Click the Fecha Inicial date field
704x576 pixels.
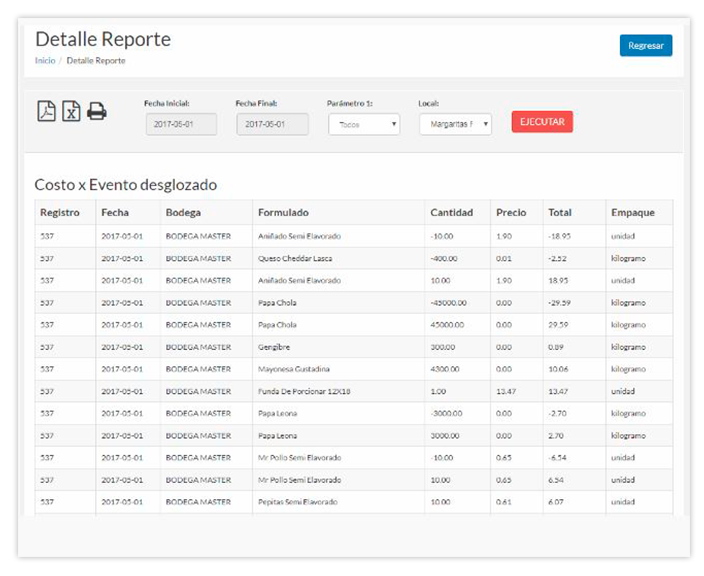(x=180, y=125)
